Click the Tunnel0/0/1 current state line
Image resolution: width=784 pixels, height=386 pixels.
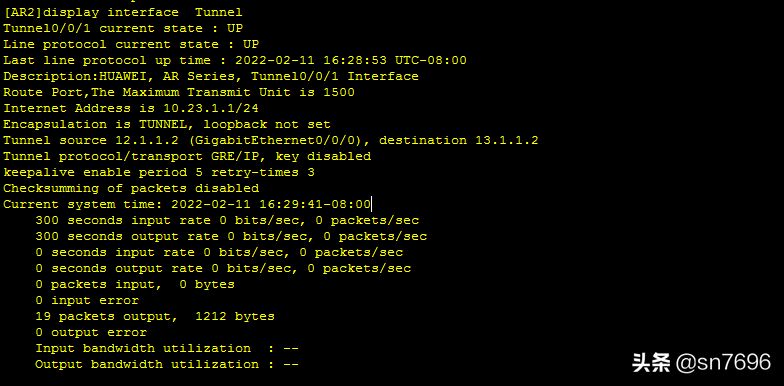[123, 28]
